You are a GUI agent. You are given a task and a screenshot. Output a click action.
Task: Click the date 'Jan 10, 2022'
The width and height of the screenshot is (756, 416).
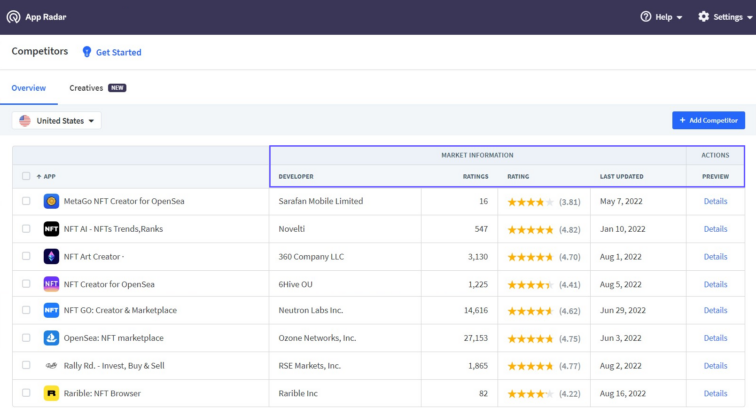(x=622, y=229)
